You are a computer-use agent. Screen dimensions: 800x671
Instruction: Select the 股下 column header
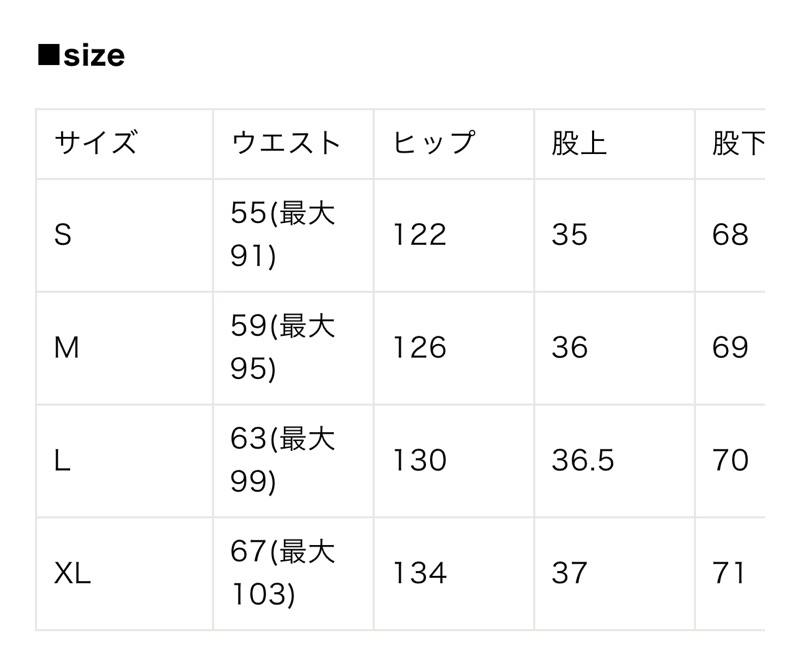(738, 143)
